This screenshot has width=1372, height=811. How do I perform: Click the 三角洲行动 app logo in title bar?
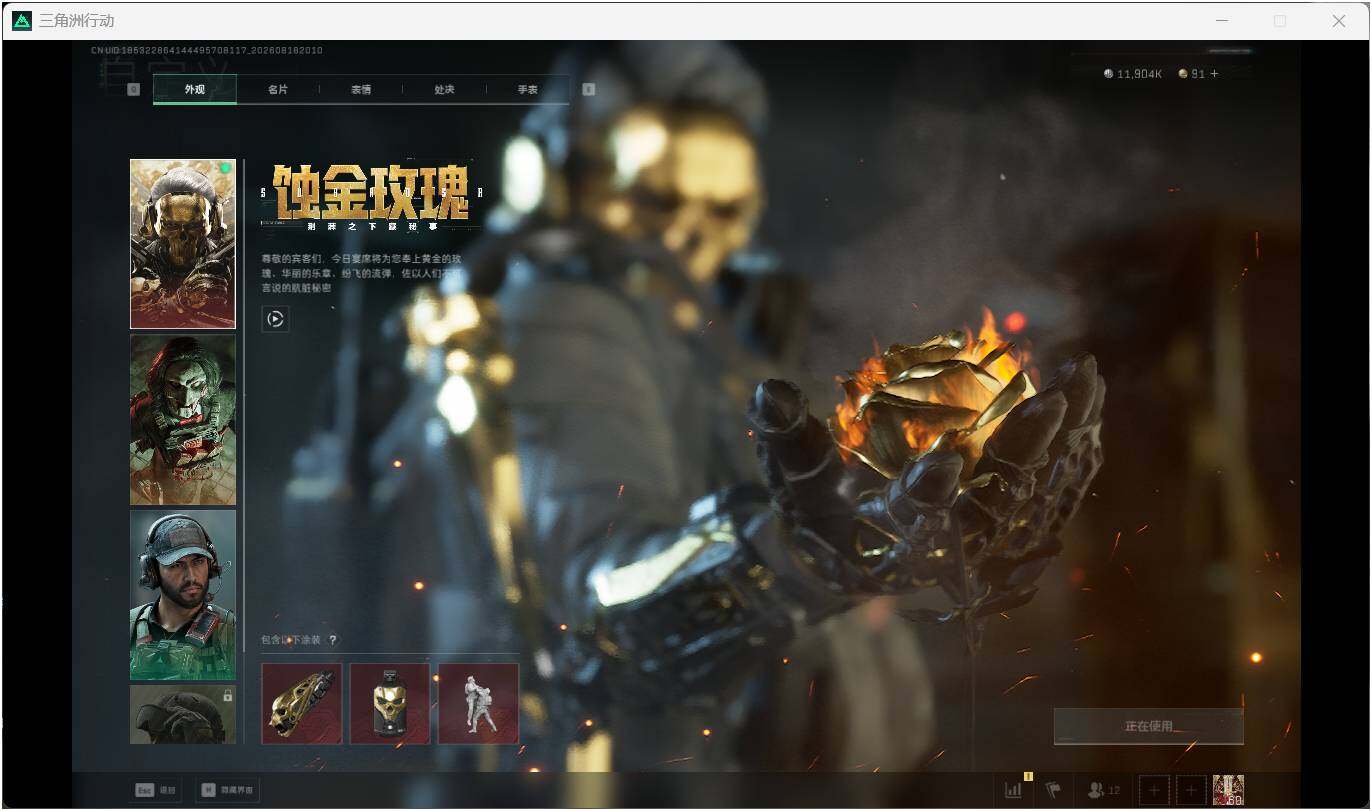[22, 21]
